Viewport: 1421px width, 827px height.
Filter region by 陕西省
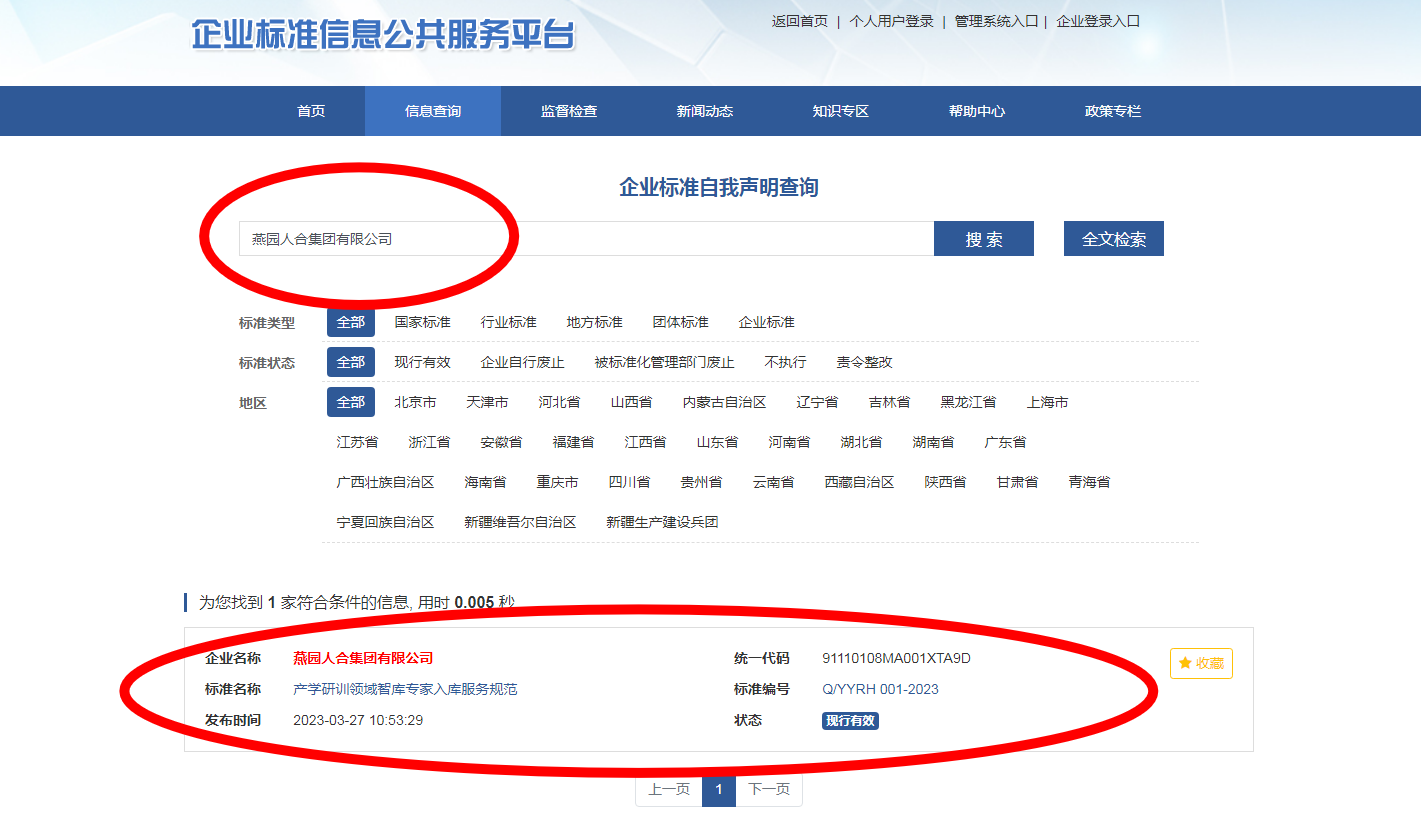pos(946,482)
